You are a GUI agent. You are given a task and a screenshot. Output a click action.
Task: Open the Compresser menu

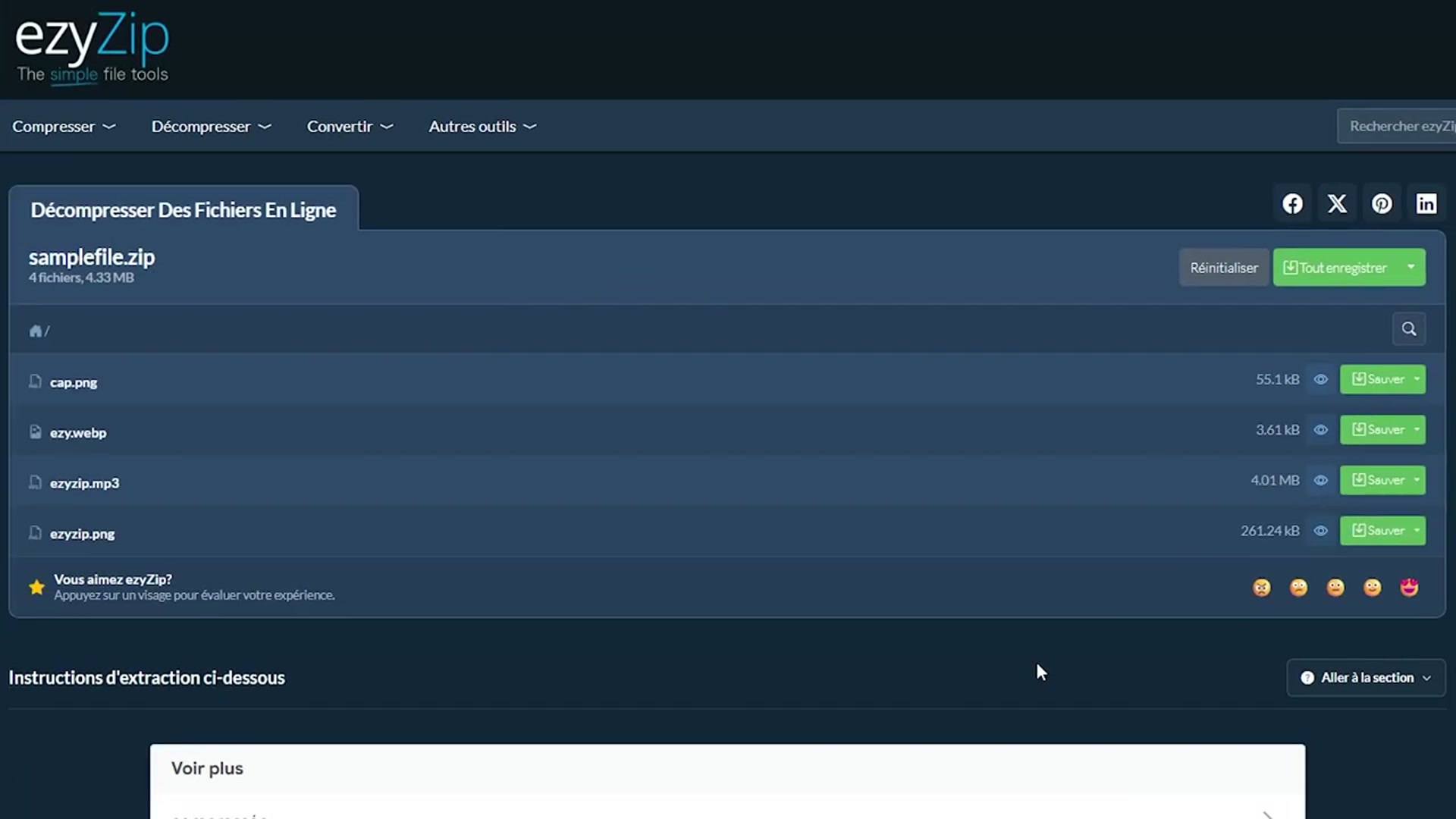coord(64,127)
